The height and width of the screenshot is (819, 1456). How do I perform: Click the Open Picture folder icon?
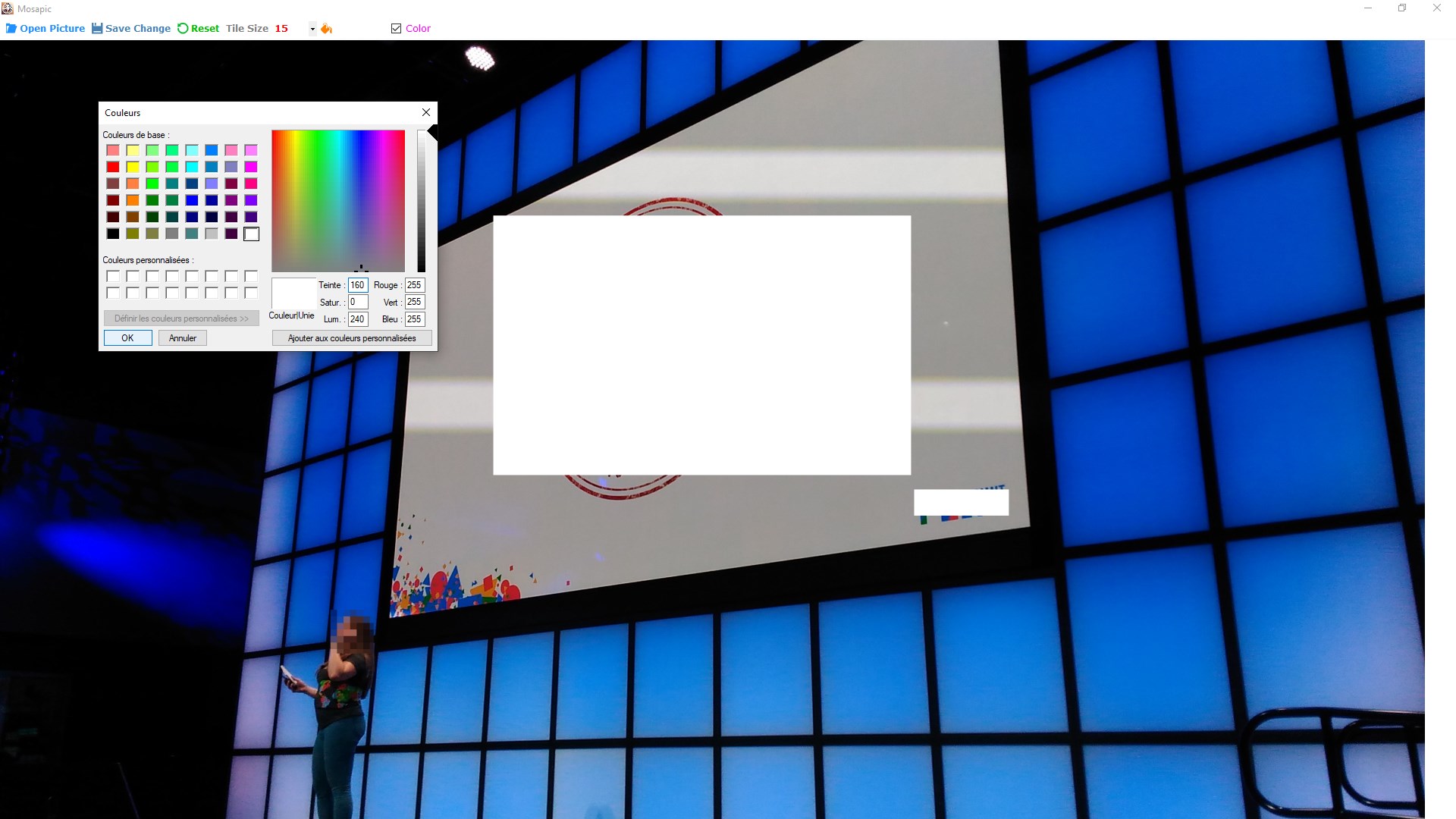(11, 29)
